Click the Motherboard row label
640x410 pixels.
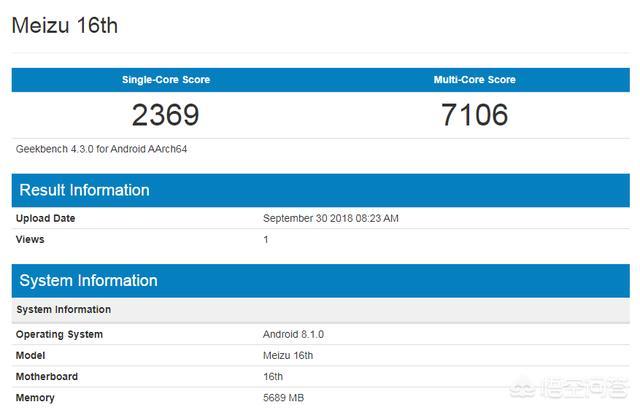[47, 377]
